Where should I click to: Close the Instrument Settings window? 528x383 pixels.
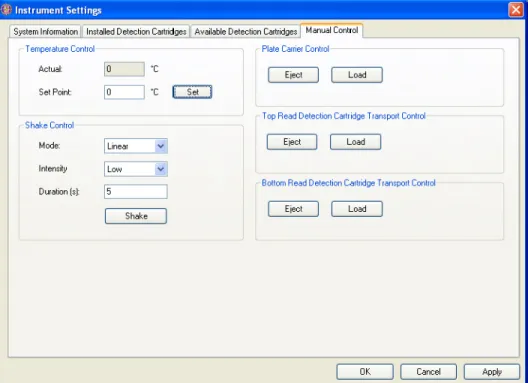[x=516, y=10]
